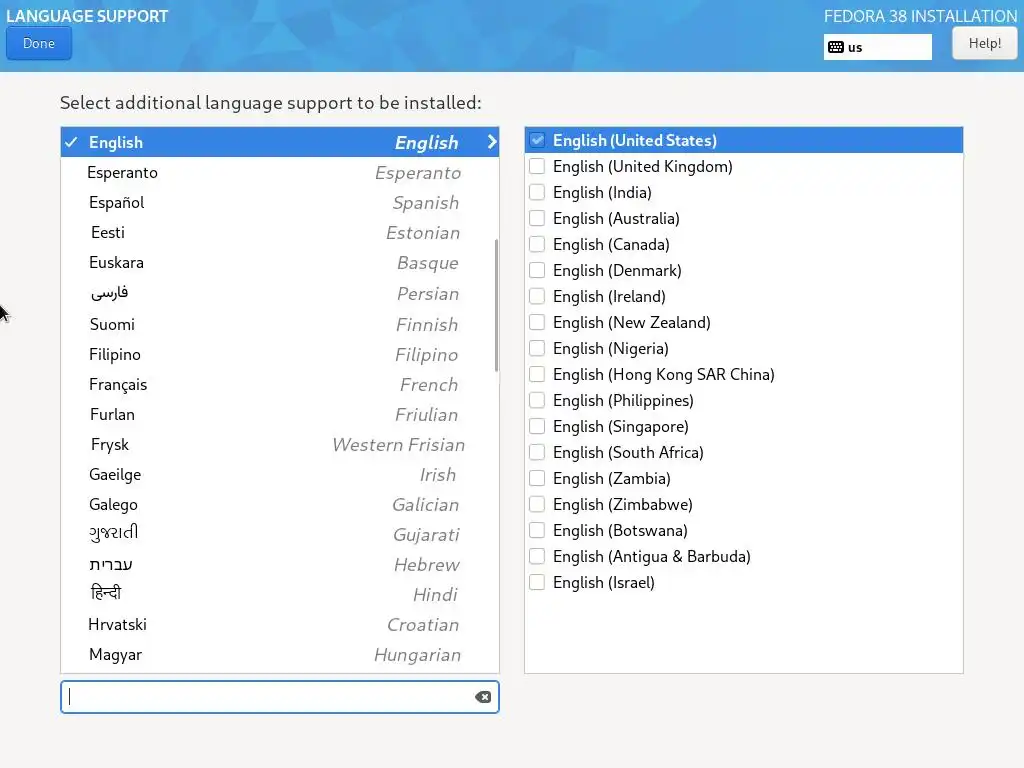Choose Eesti (Estonian) from the list
1024x768 pixels.
280,232
